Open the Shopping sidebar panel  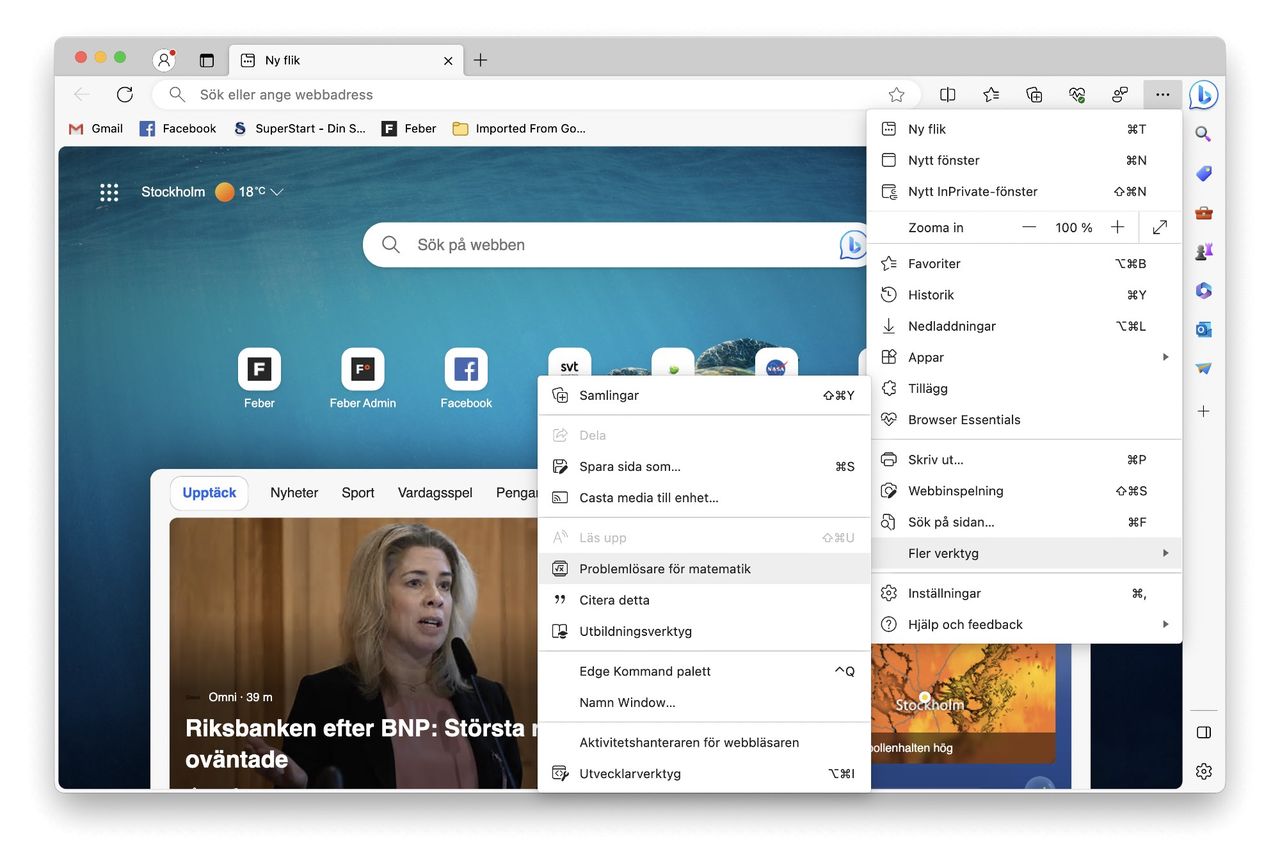tap(1203, 173)
